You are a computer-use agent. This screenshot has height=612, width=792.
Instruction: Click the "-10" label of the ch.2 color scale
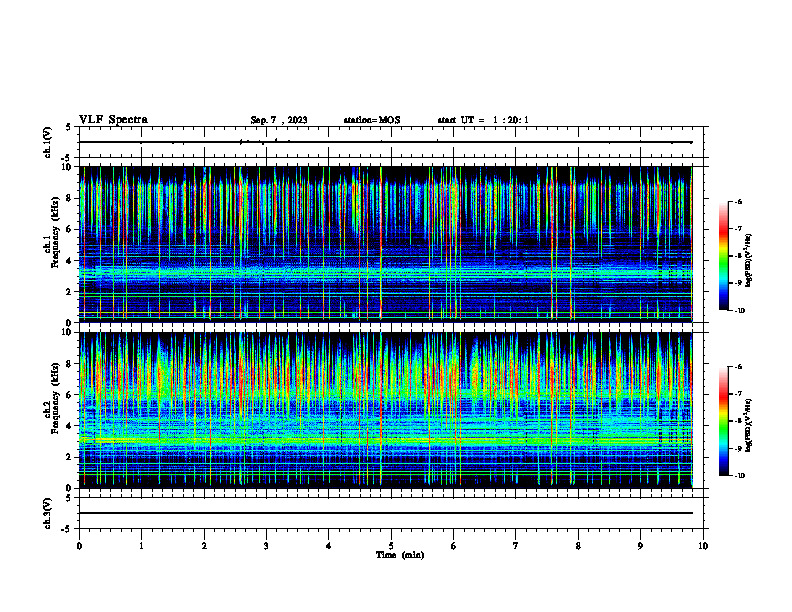click(x=740, y=475)
